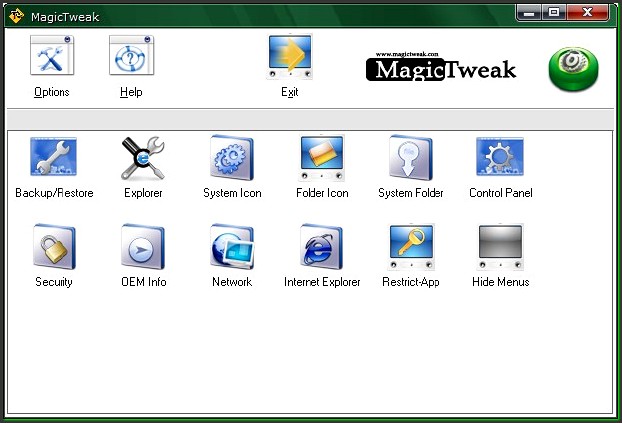Open the OEM Info icon

tap(143, 246)
